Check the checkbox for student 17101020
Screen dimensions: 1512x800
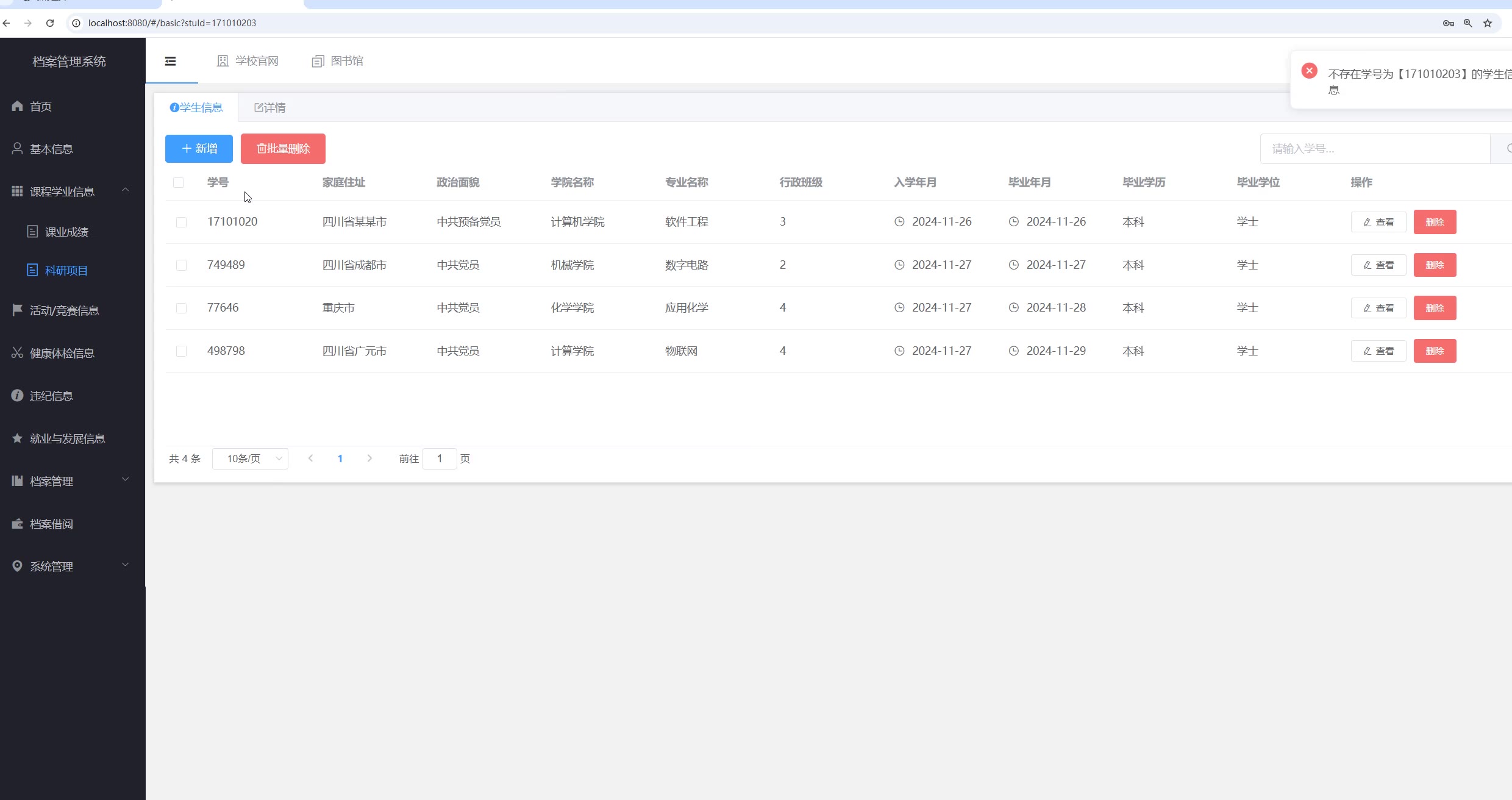click(x=181, y=222)
